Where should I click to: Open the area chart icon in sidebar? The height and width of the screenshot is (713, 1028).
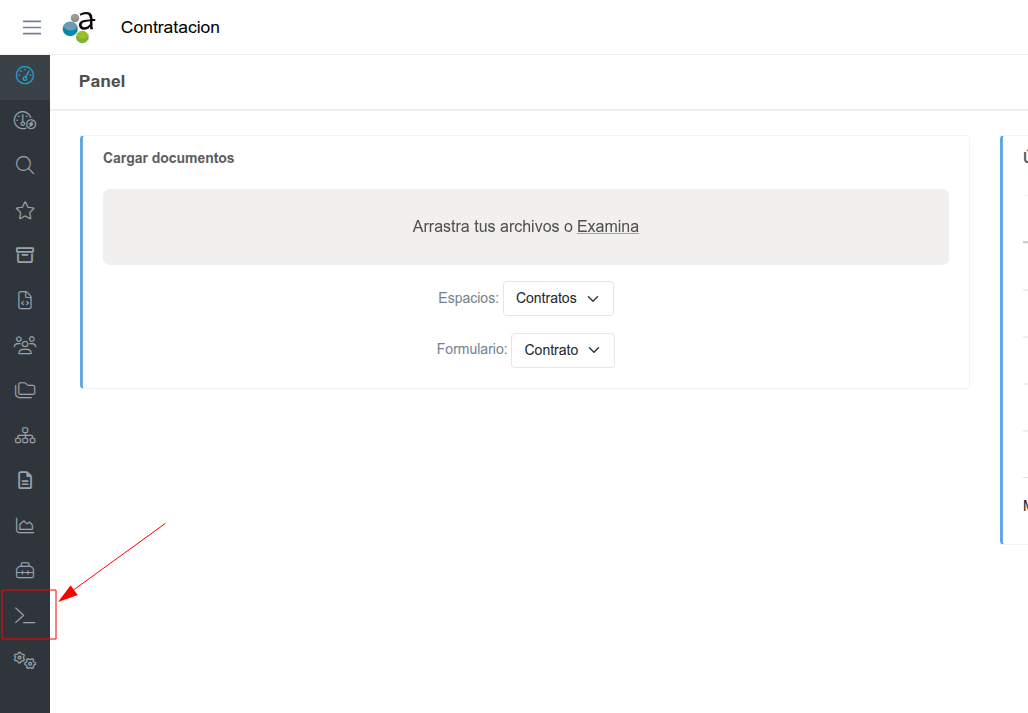25,525
